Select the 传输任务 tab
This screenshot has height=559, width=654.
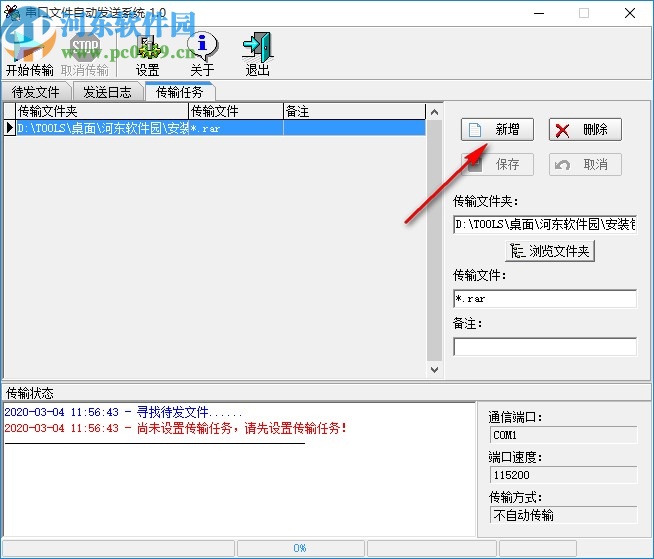(179, 91)
